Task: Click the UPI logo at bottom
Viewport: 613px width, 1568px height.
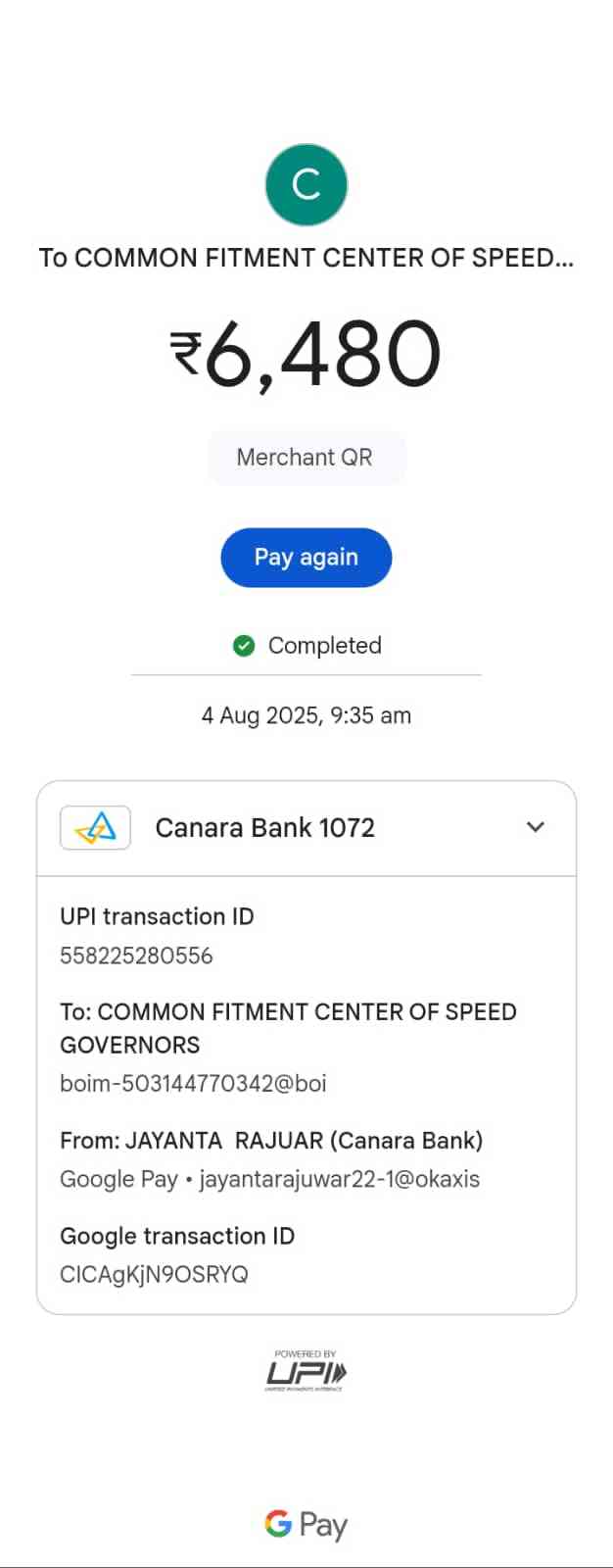Action: pyautogui.click(x=306, y=1371)
